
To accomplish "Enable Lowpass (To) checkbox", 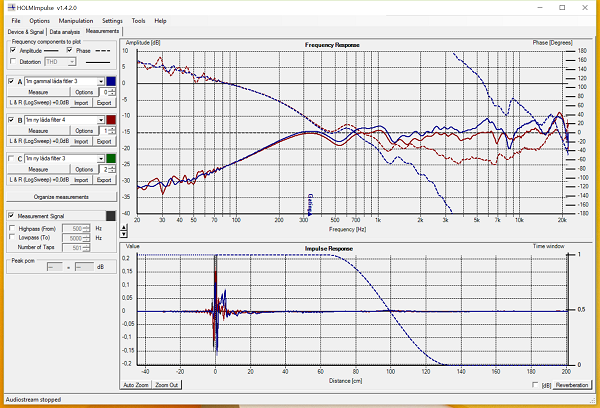I will 12,237.
